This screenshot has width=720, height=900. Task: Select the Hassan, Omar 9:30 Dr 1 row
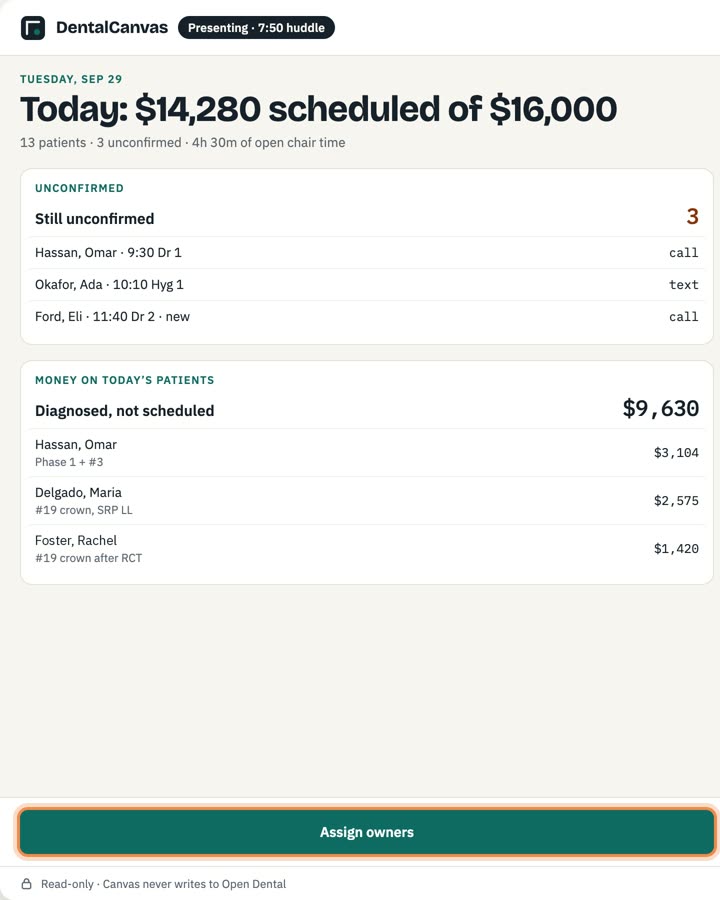[x=367, y=253]
